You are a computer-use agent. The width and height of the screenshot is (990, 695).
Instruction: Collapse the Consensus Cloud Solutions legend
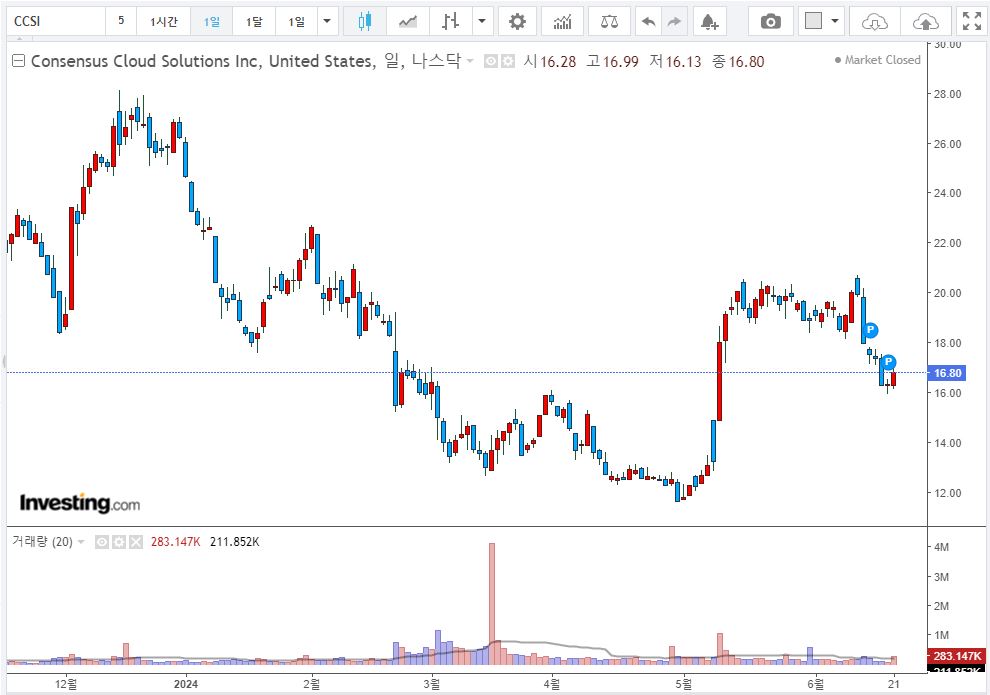click(x=18, y=61)
